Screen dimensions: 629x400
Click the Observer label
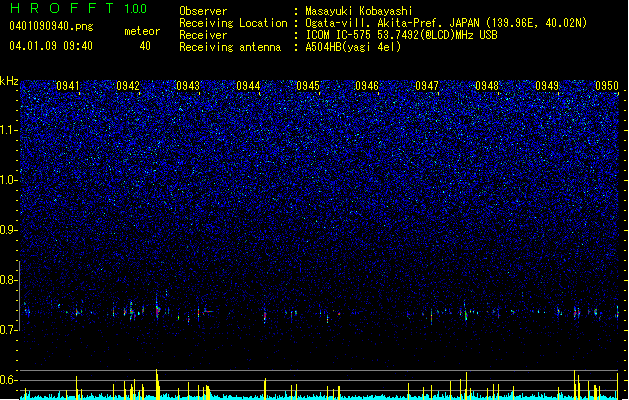click(x=203, y=11)
